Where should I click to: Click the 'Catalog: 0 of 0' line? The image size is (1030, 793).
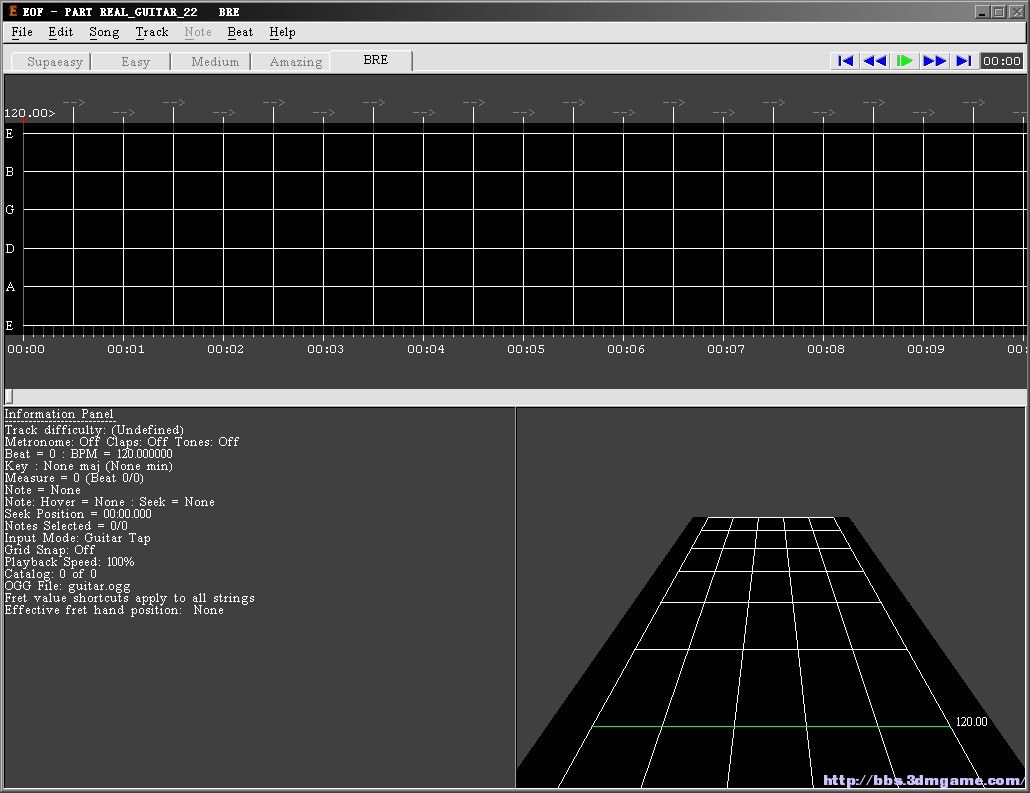coord(51,574)
